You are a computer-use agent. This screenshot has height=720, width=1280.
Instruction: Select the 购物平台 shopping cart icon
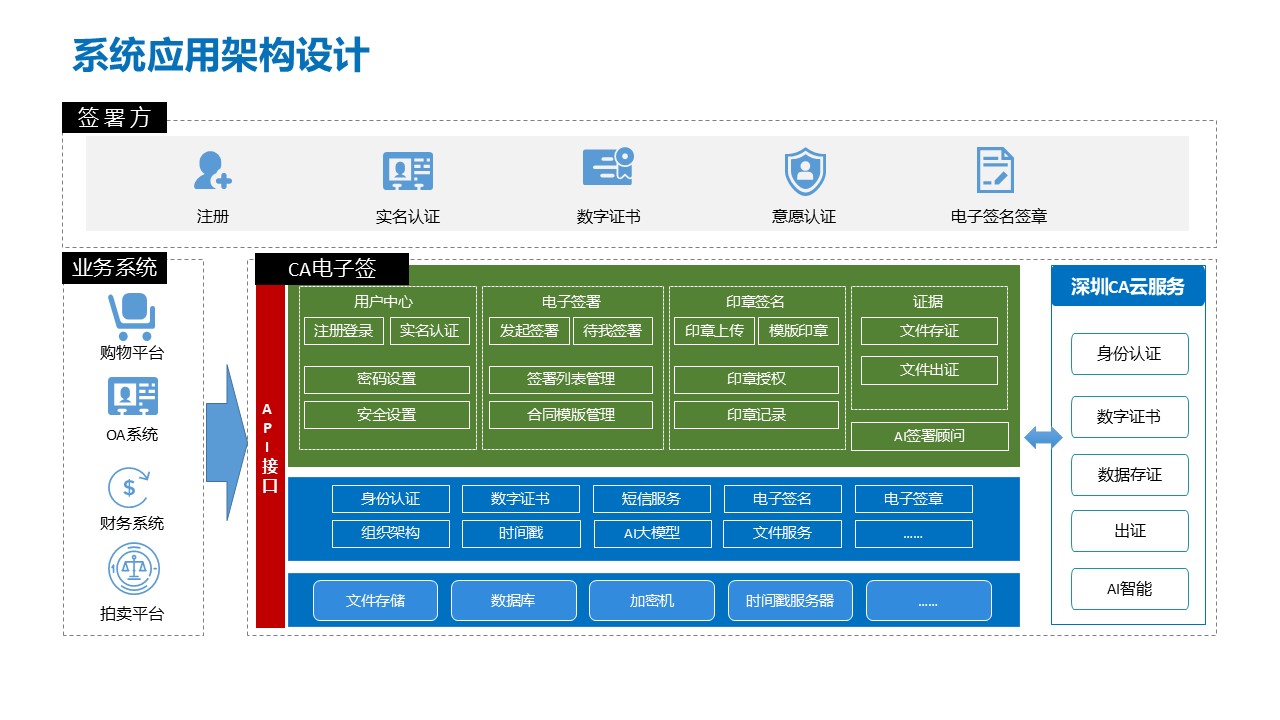[132, 316]
